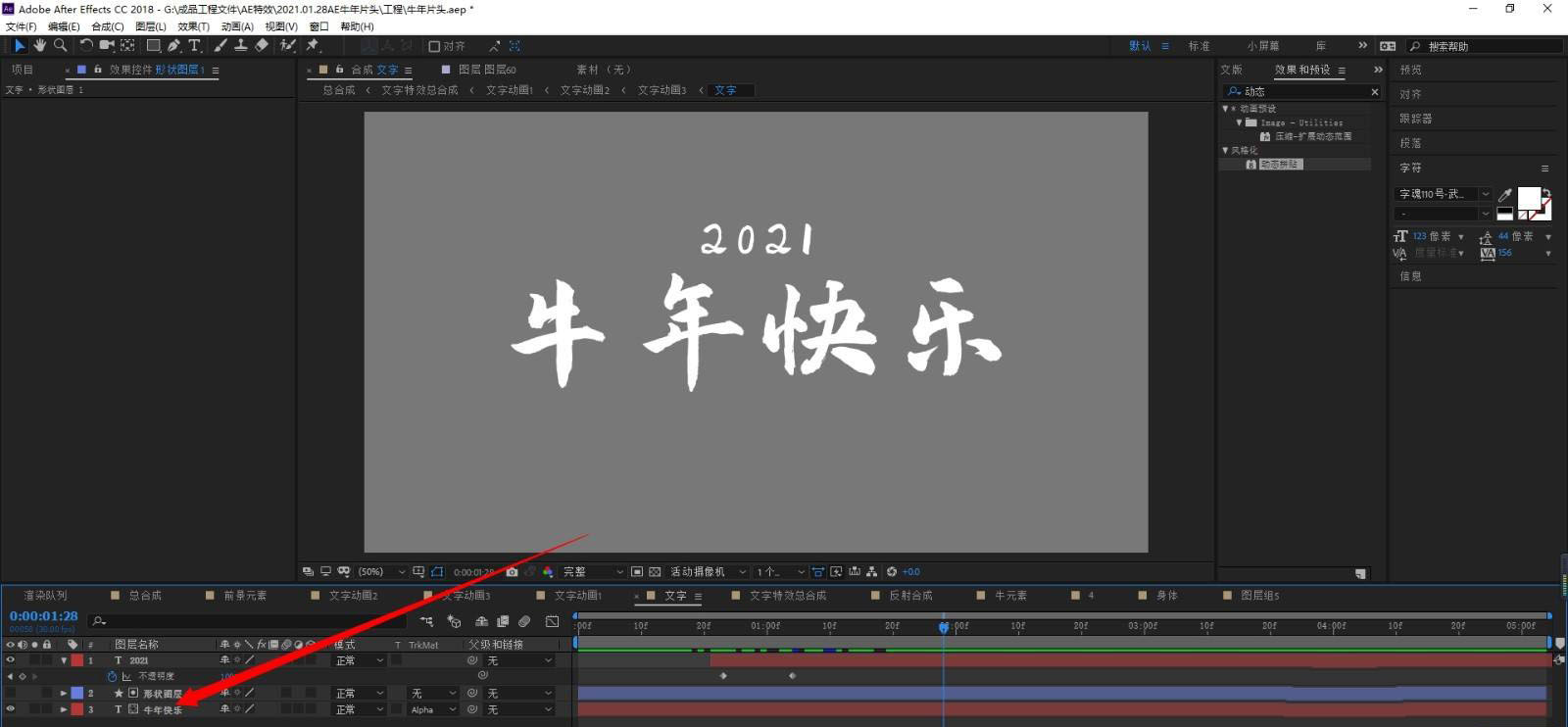Open the 50% magnification dropdown
The image size is (1568, 727).
(x=381, y=571)
